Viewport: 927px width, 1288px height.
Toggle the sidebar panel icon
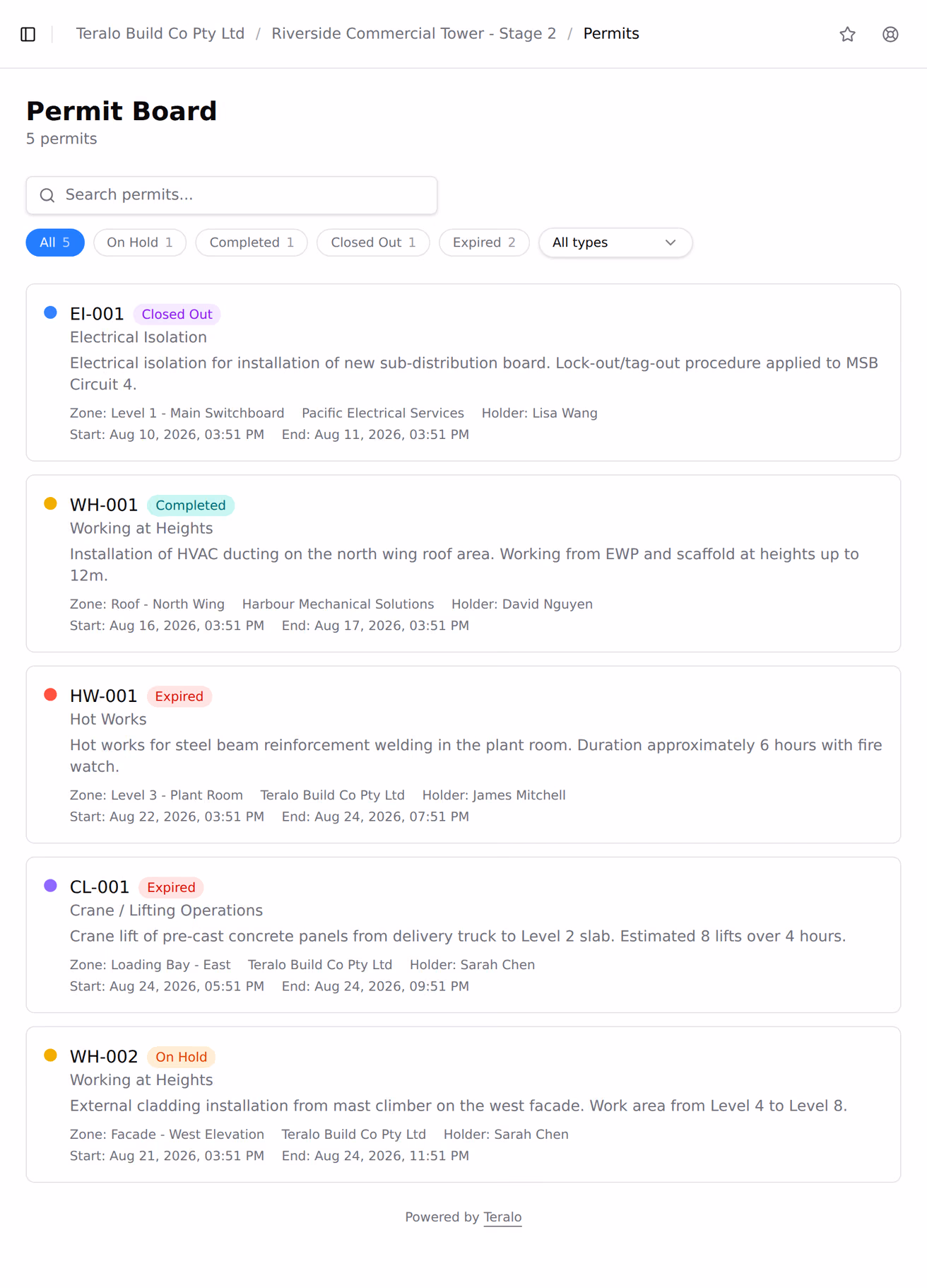tap(28, 34)
